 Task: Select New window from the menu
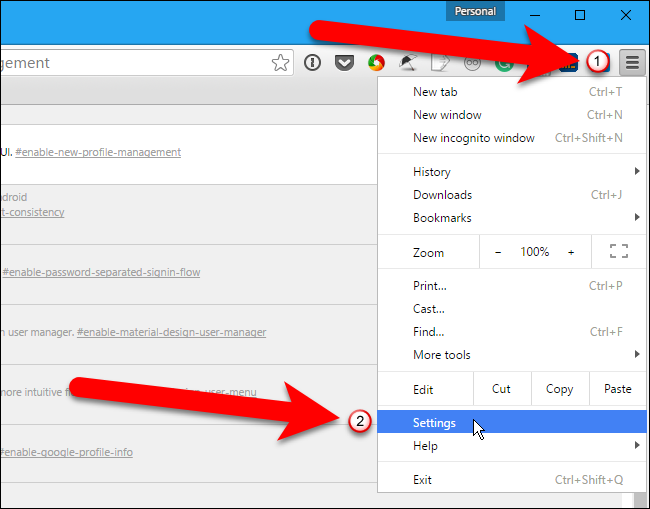512,115
